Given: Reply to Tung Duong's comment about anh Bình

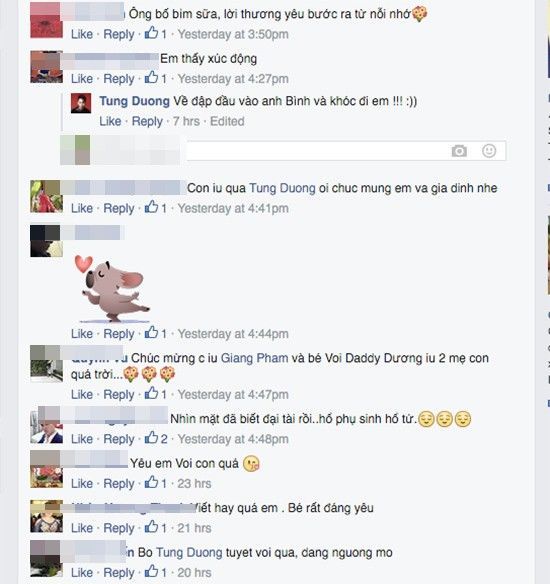Looking at the screenshot, I should 147,121.
